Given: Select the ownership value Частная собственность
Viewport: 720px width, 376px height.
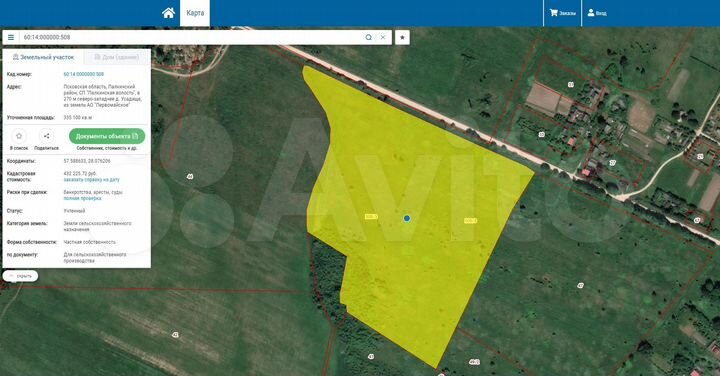Looking at the screenshot, I should click(x=90, y=242).
